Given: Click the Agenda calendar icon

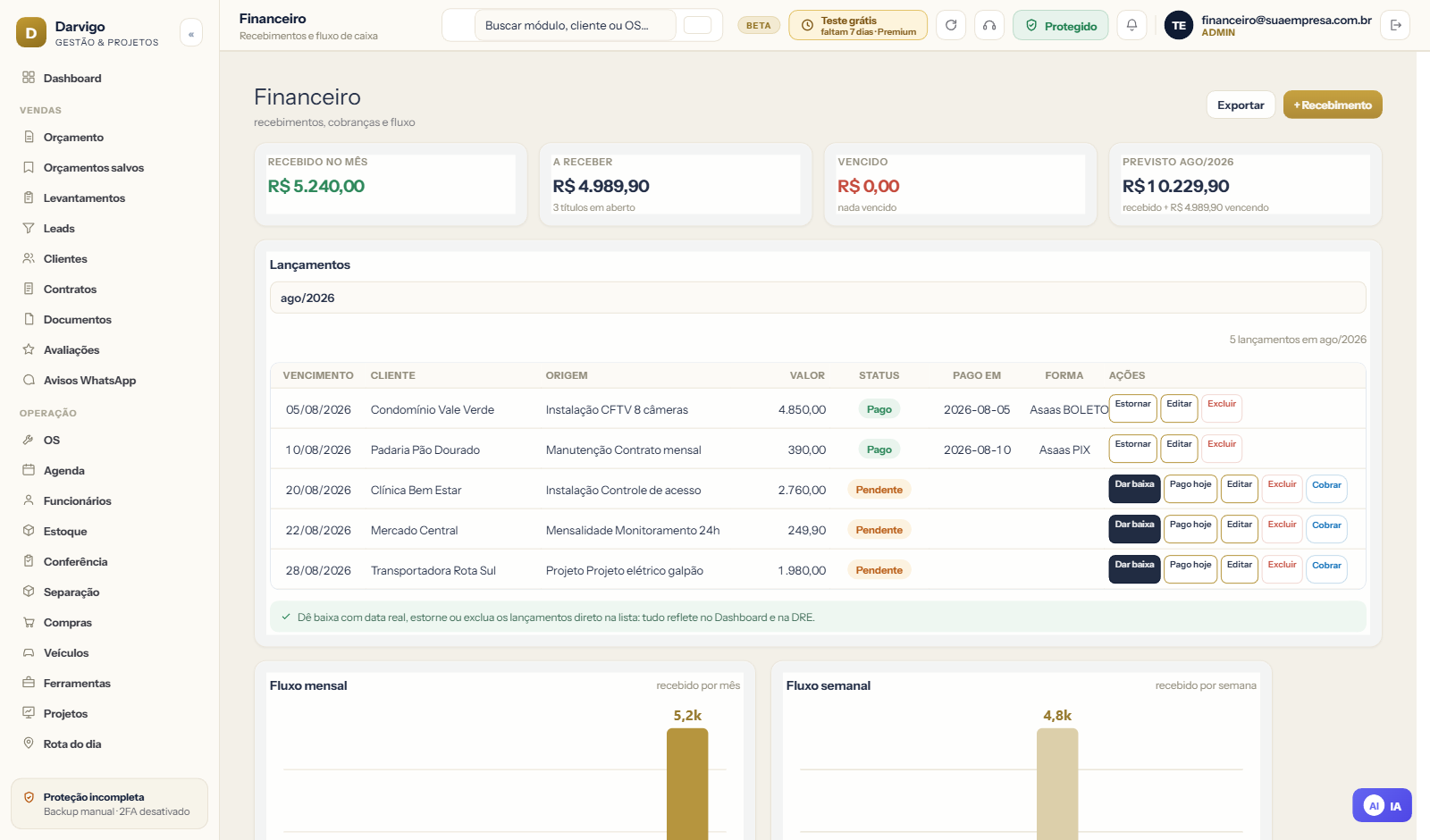Looking at the screenshot, I should click(x=29, y=470).
